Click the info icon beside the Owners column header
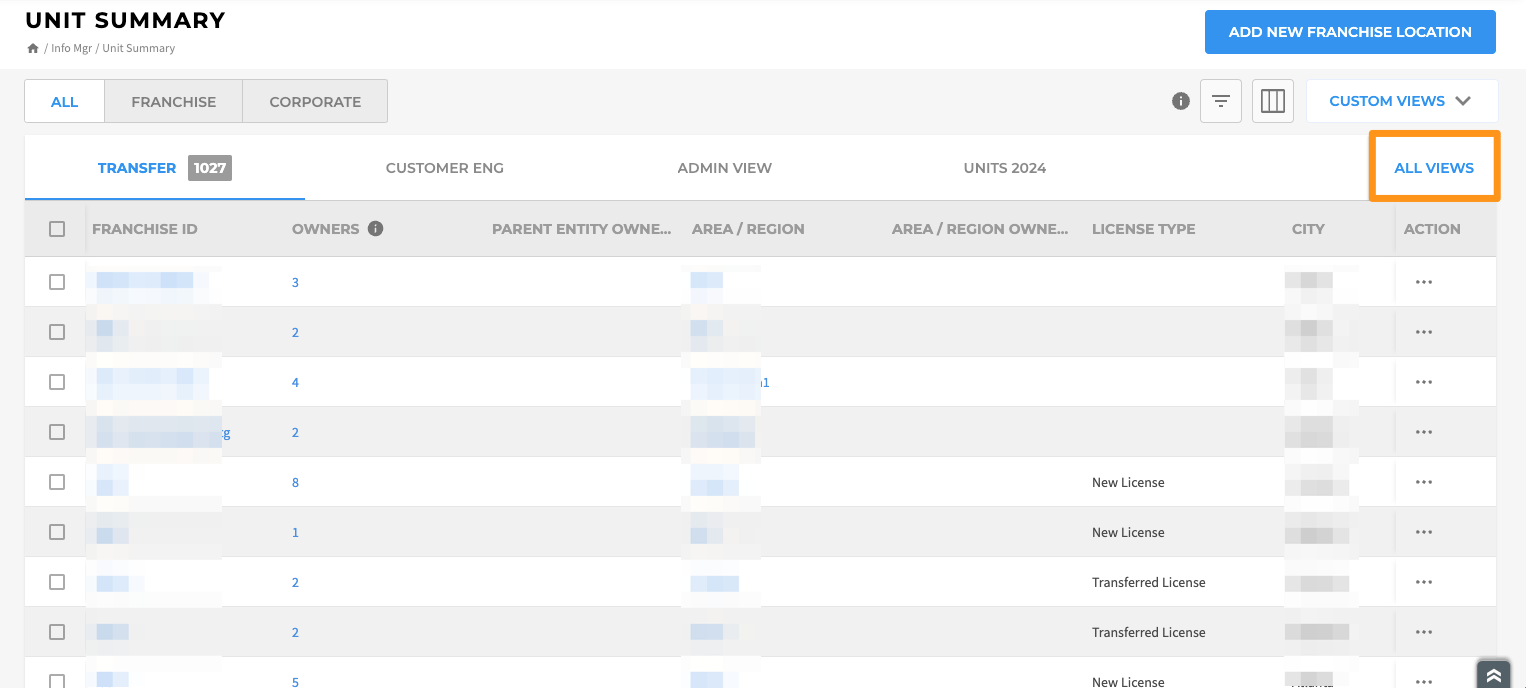Image resolution: width=1526 pixels, height=688 pixels. pyautogui.click(x=375, y=228)
